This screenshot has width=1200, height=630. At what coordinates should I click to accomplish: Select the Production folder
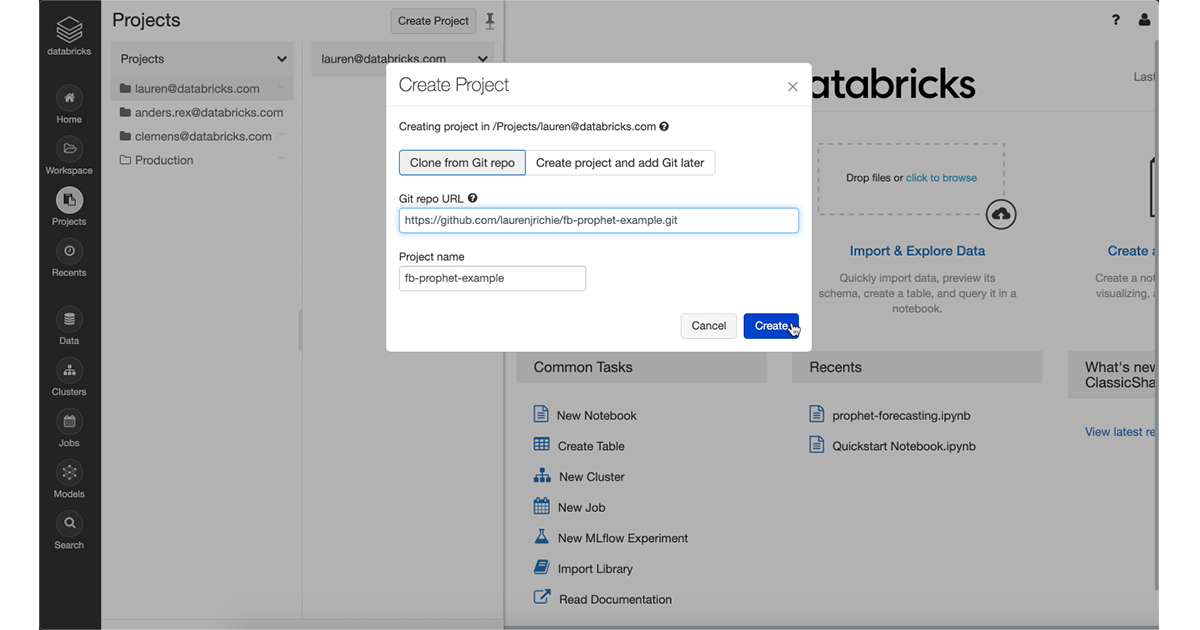163,160
